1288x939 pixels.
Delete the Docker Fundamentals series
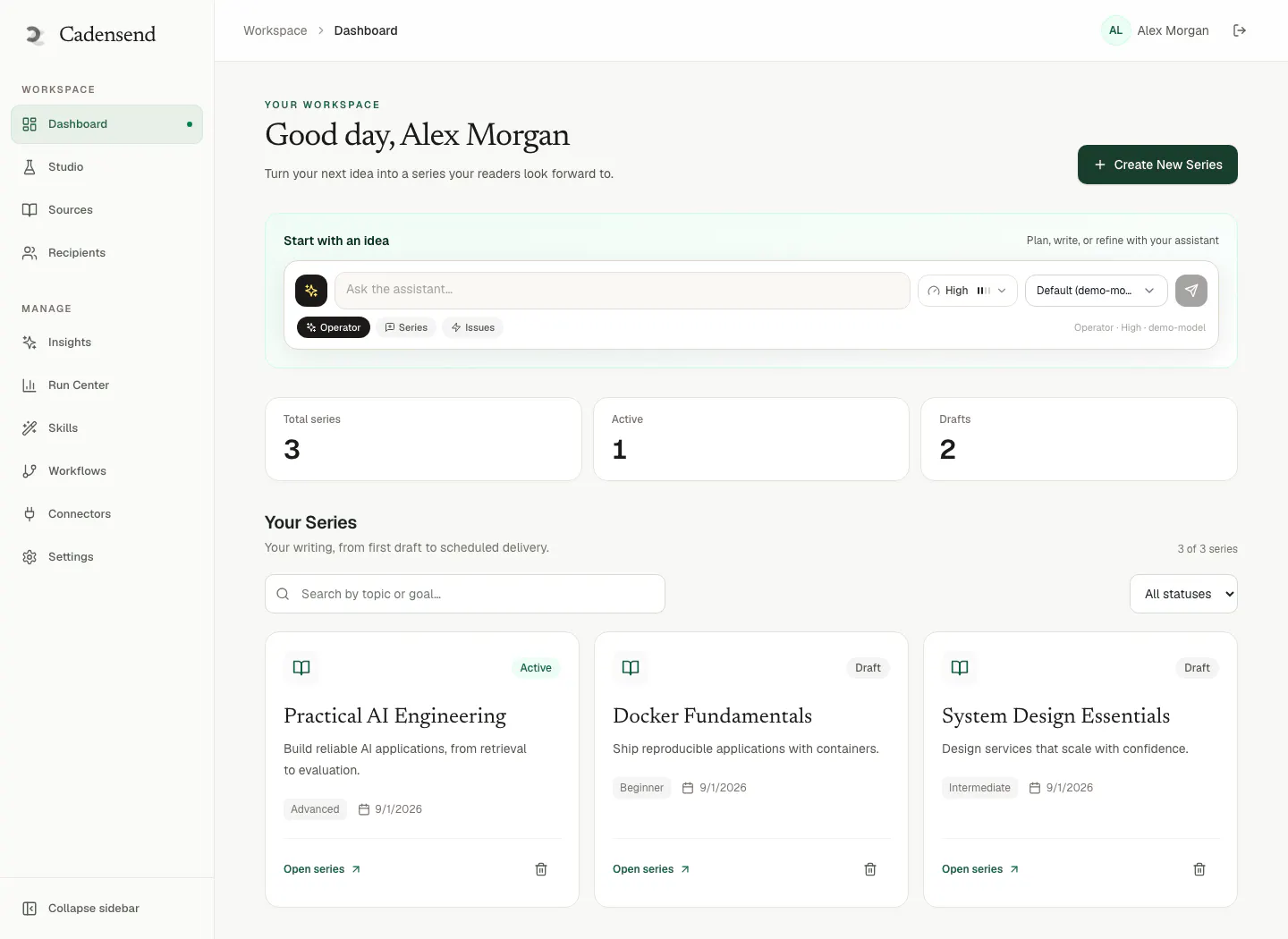coord(870,869)
